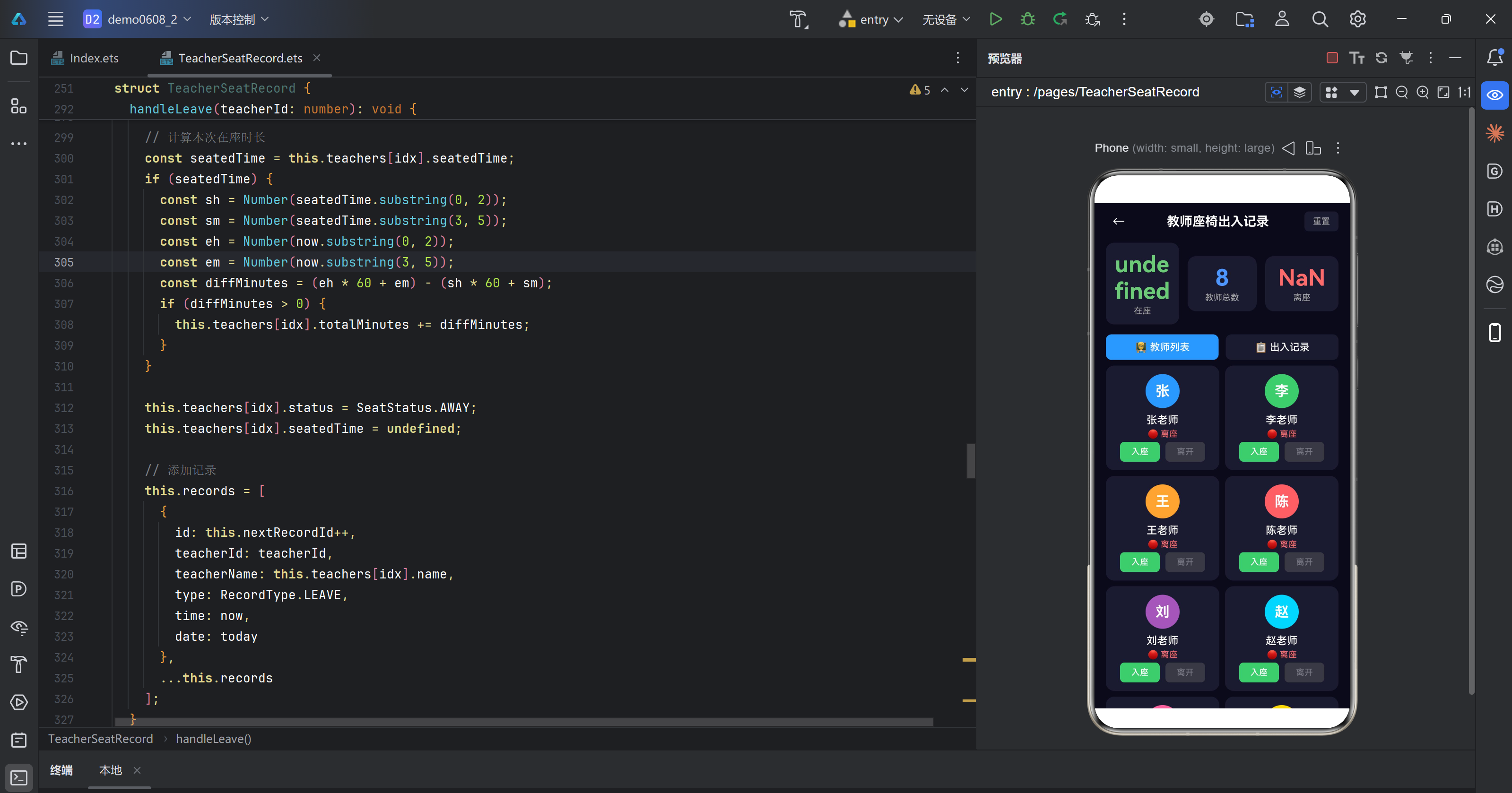The height and width of the screenshot is (793, 1512).
Task: Click the search magnifier icon
Action: click(x=1320, y=19)
